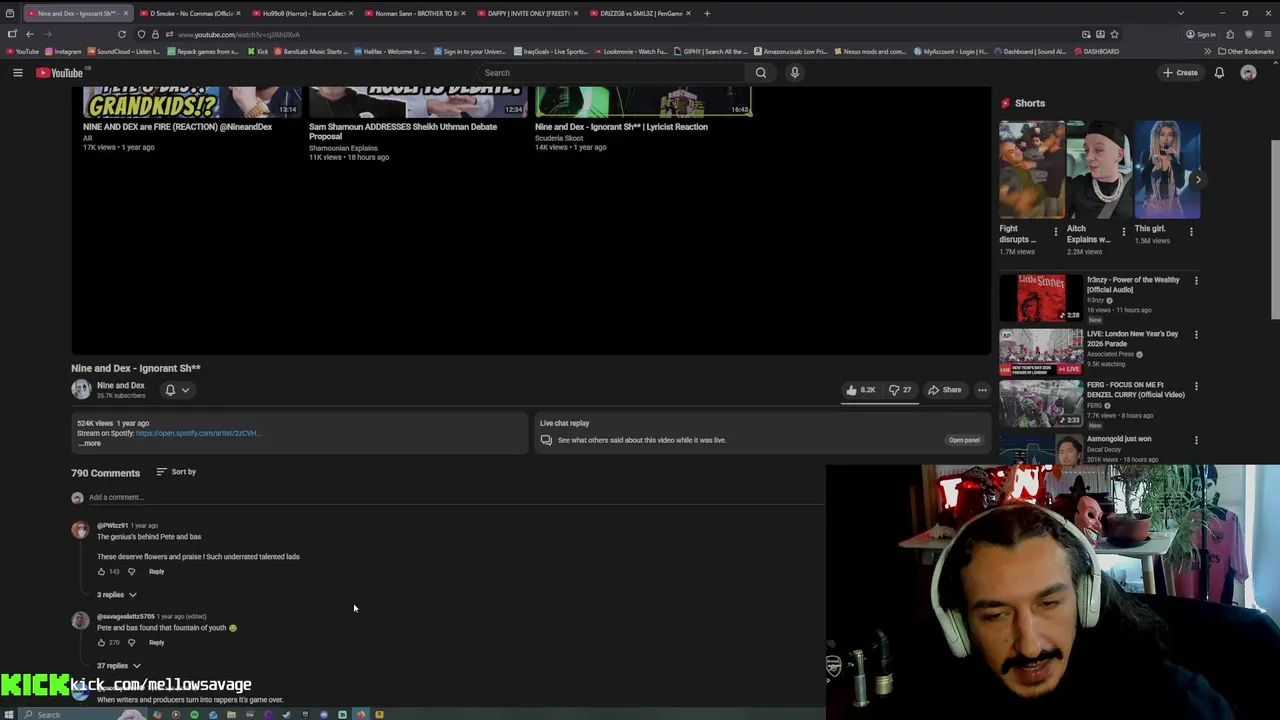Click the Create button

tap(1180, 72)
